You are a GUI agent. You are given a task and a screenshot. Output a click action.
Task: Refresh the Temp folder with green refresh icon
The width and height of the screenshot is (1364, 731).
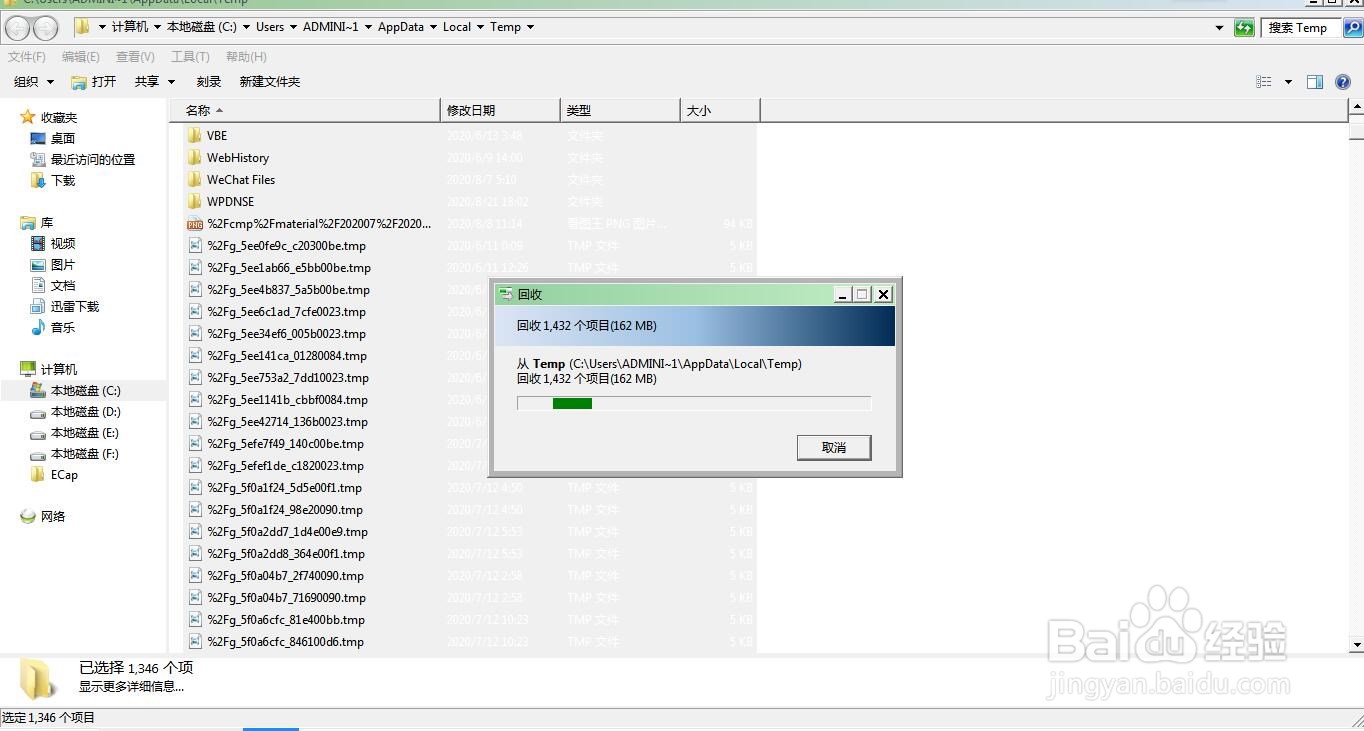click(1244, 28)
